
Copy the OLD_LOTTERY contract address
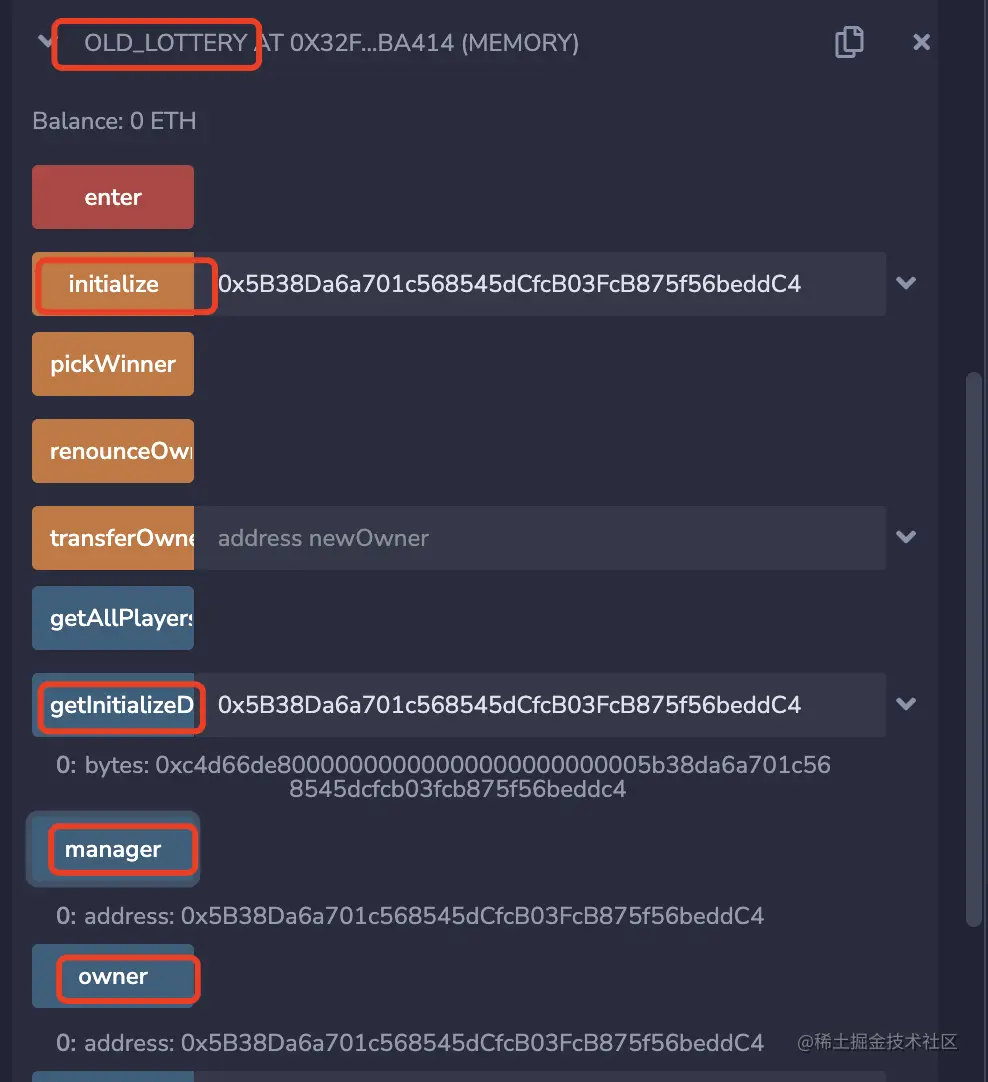point(849,42)
